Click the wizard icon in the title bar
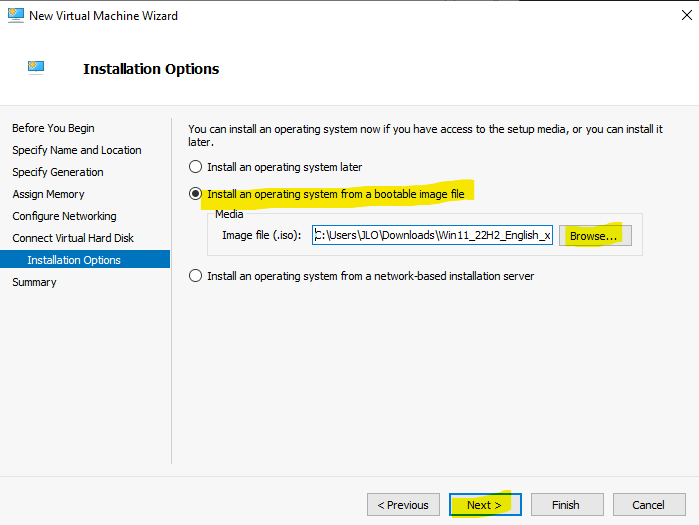This screenshot has width=699, height=525. point(16,15)
